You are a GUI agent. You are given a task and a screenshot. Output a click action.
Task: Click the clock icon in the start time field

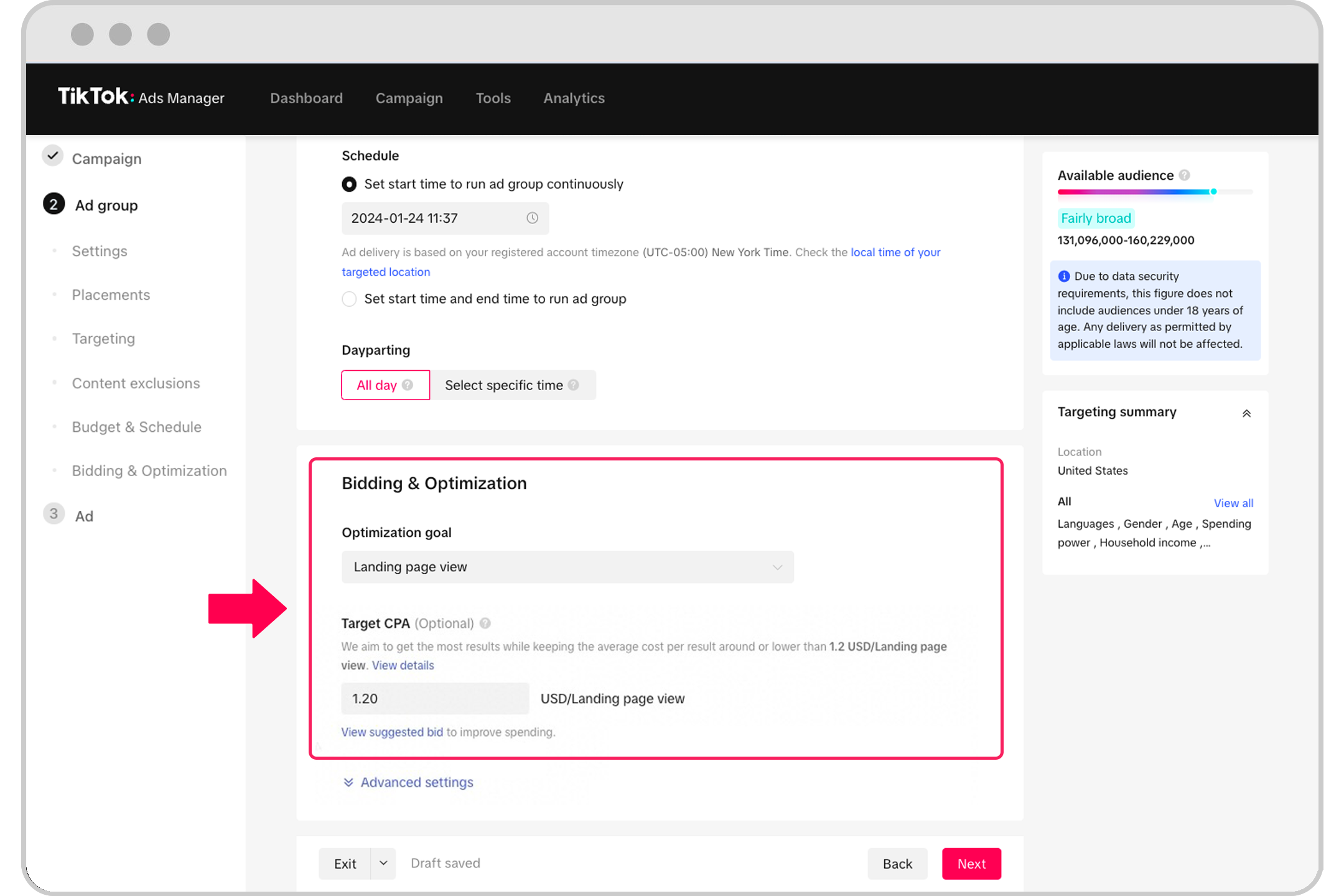click(x=532, y=218)
